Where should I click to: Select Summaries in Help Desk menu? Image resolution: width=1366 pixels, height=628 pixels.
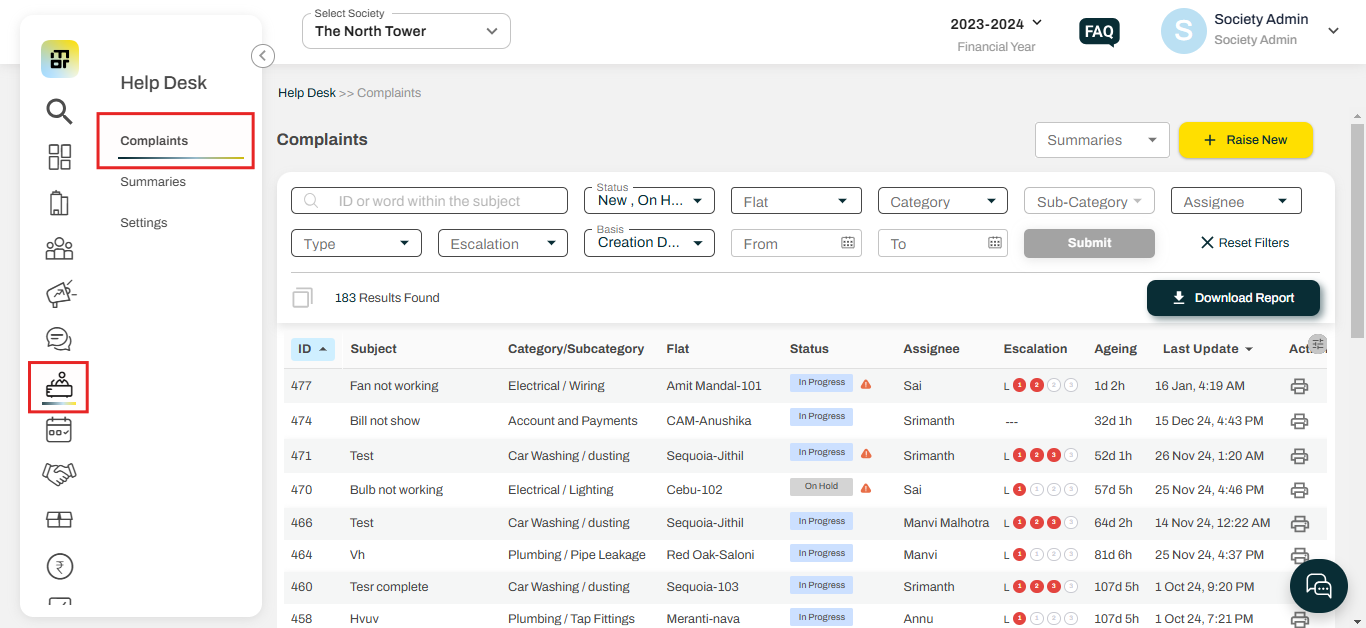[153, 182]
